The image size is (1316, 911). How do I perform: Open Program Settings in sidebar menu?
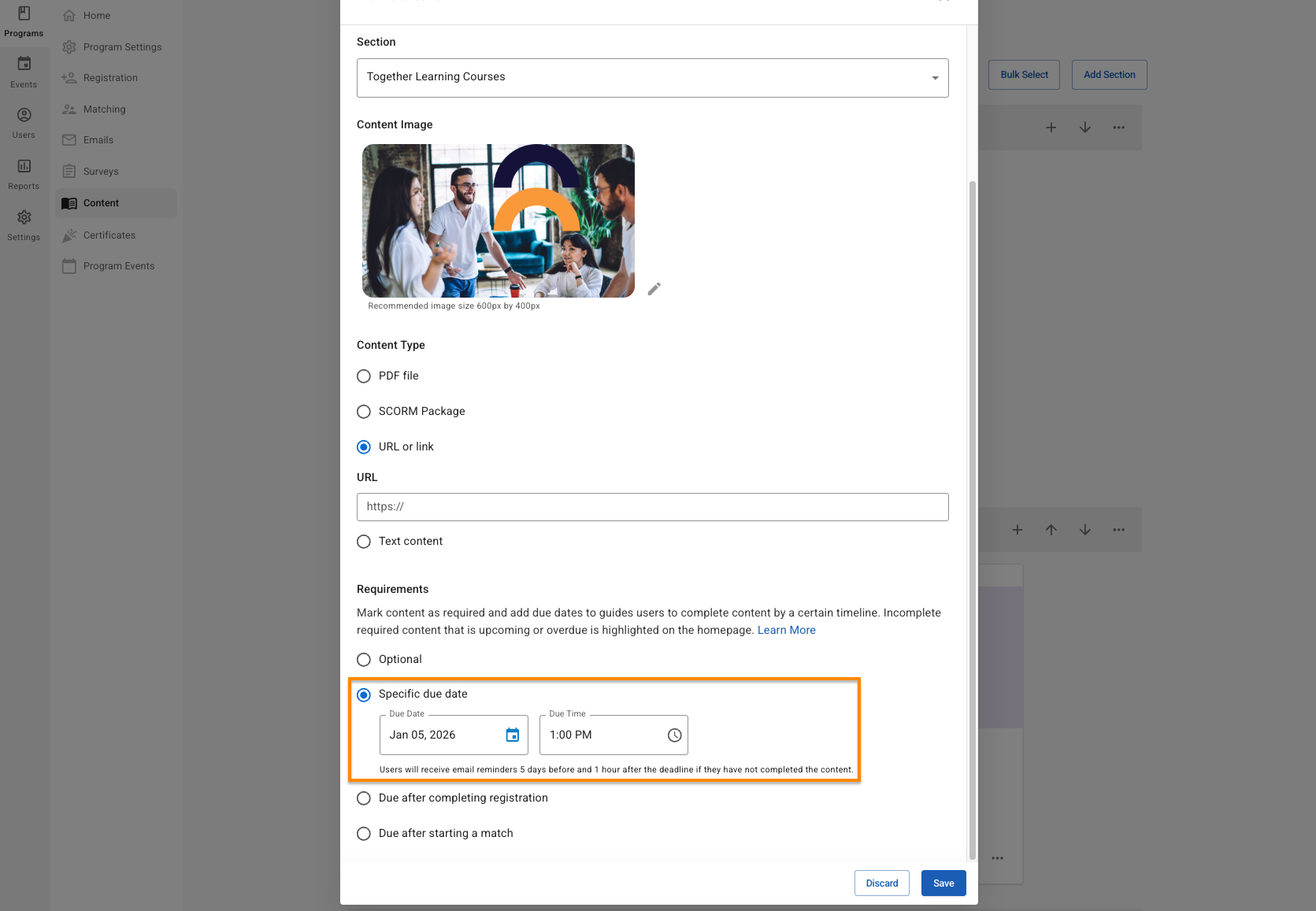122,47
